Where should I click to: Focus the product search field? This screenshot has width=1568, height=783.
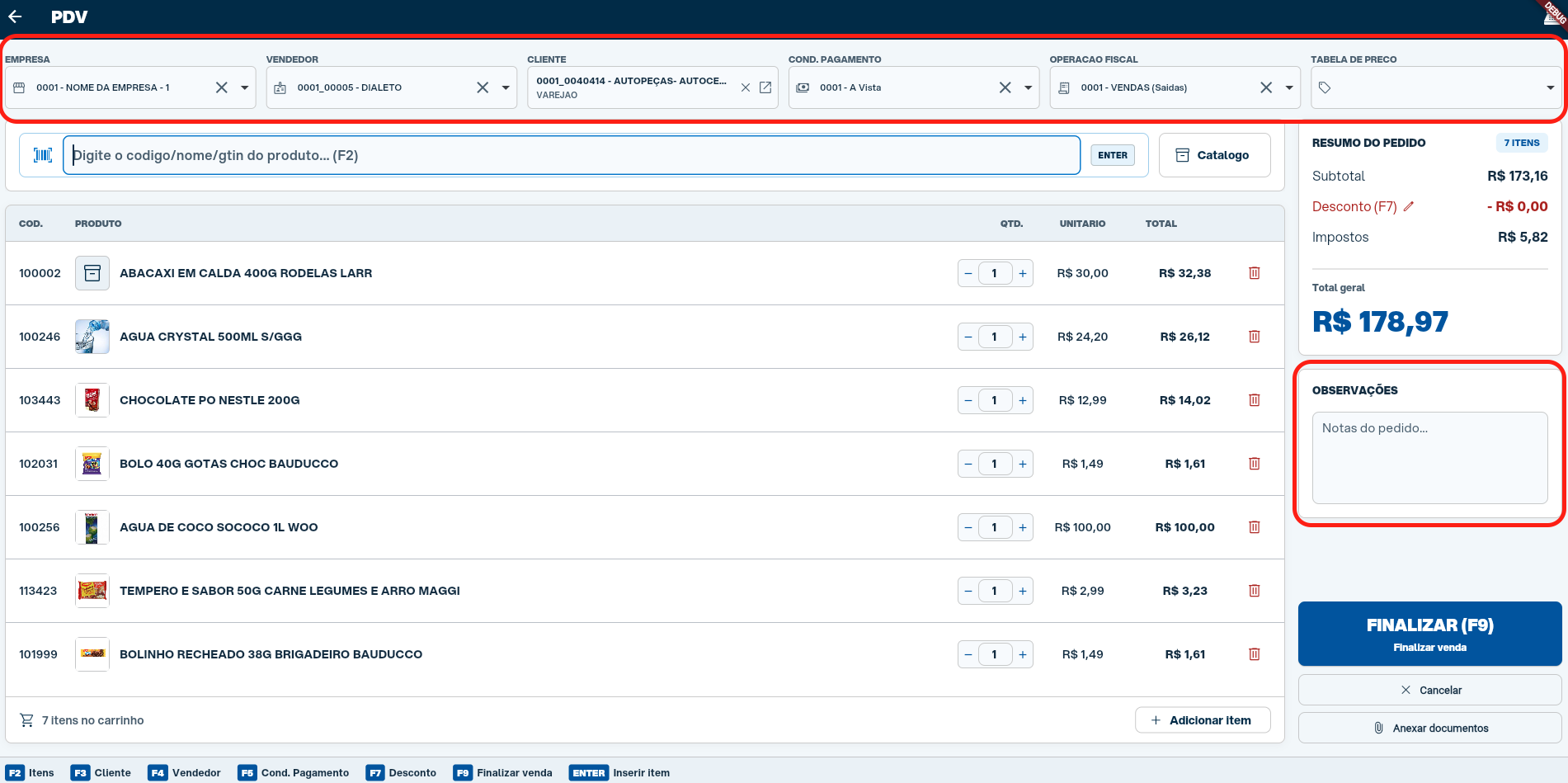[572, 155]
